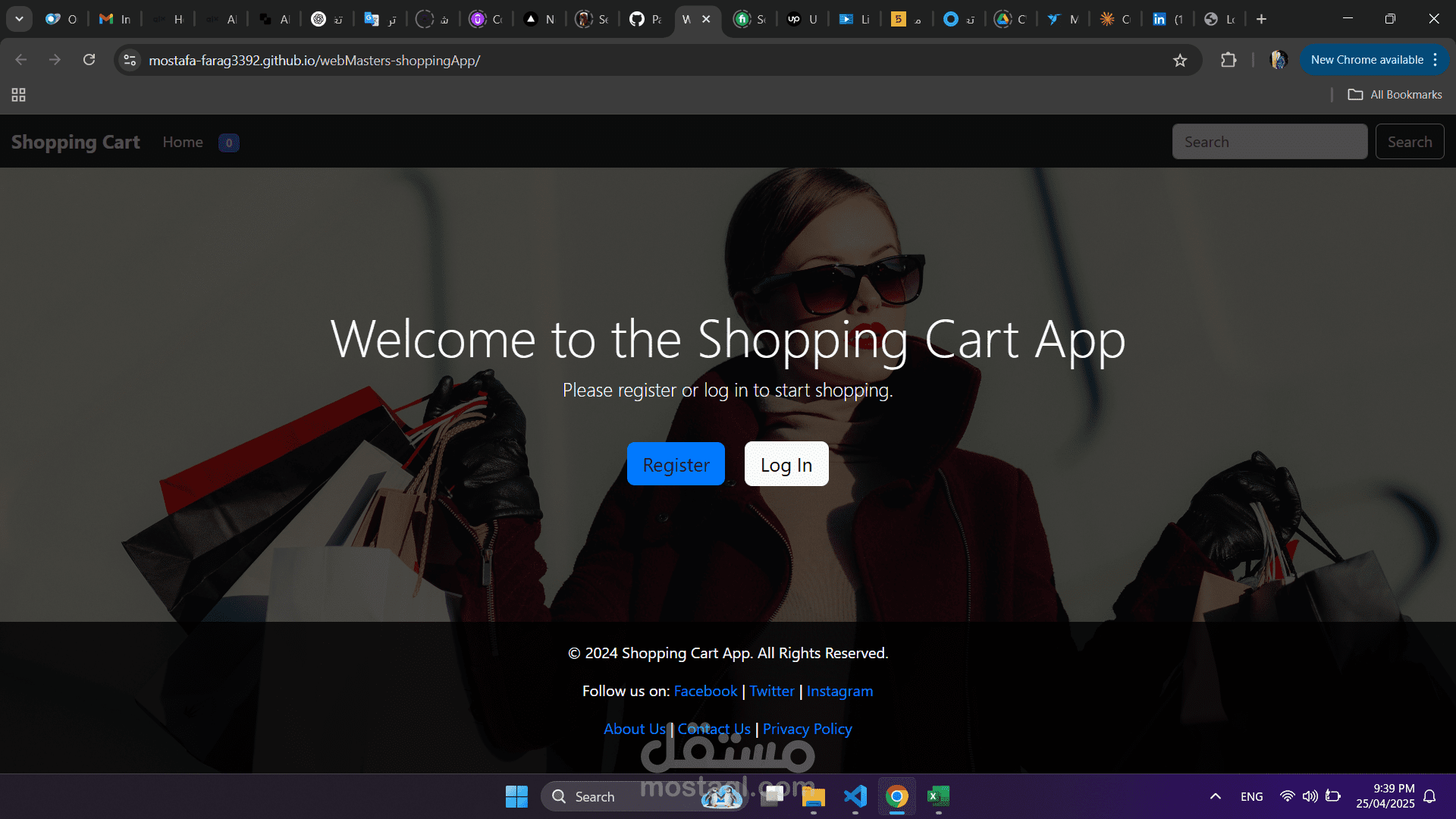Reload the current page
The width and height of the screenshot is (1456, 819).
pos(89,60)
